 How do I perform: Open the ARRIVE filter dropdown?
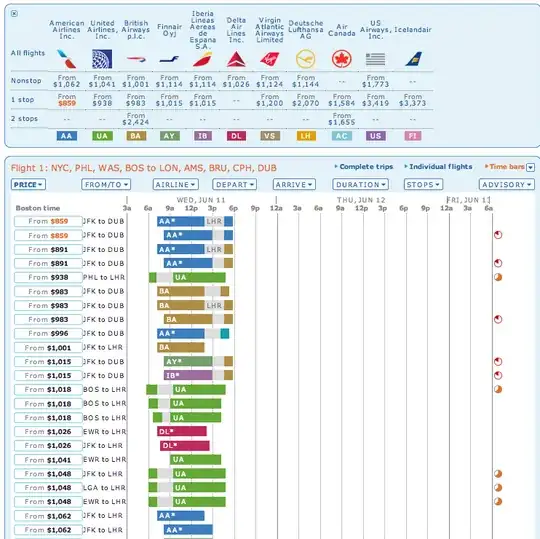pos(294,185)
